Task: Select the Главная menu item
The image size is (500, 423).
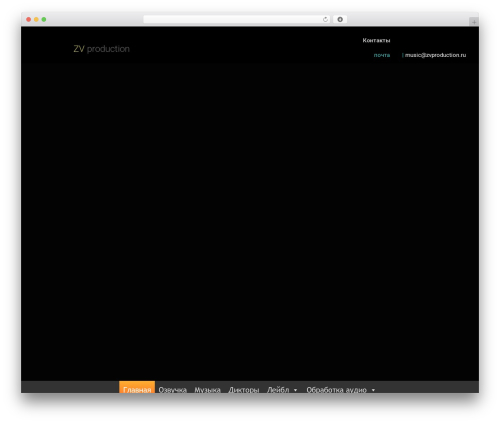Action: [137, 387]
